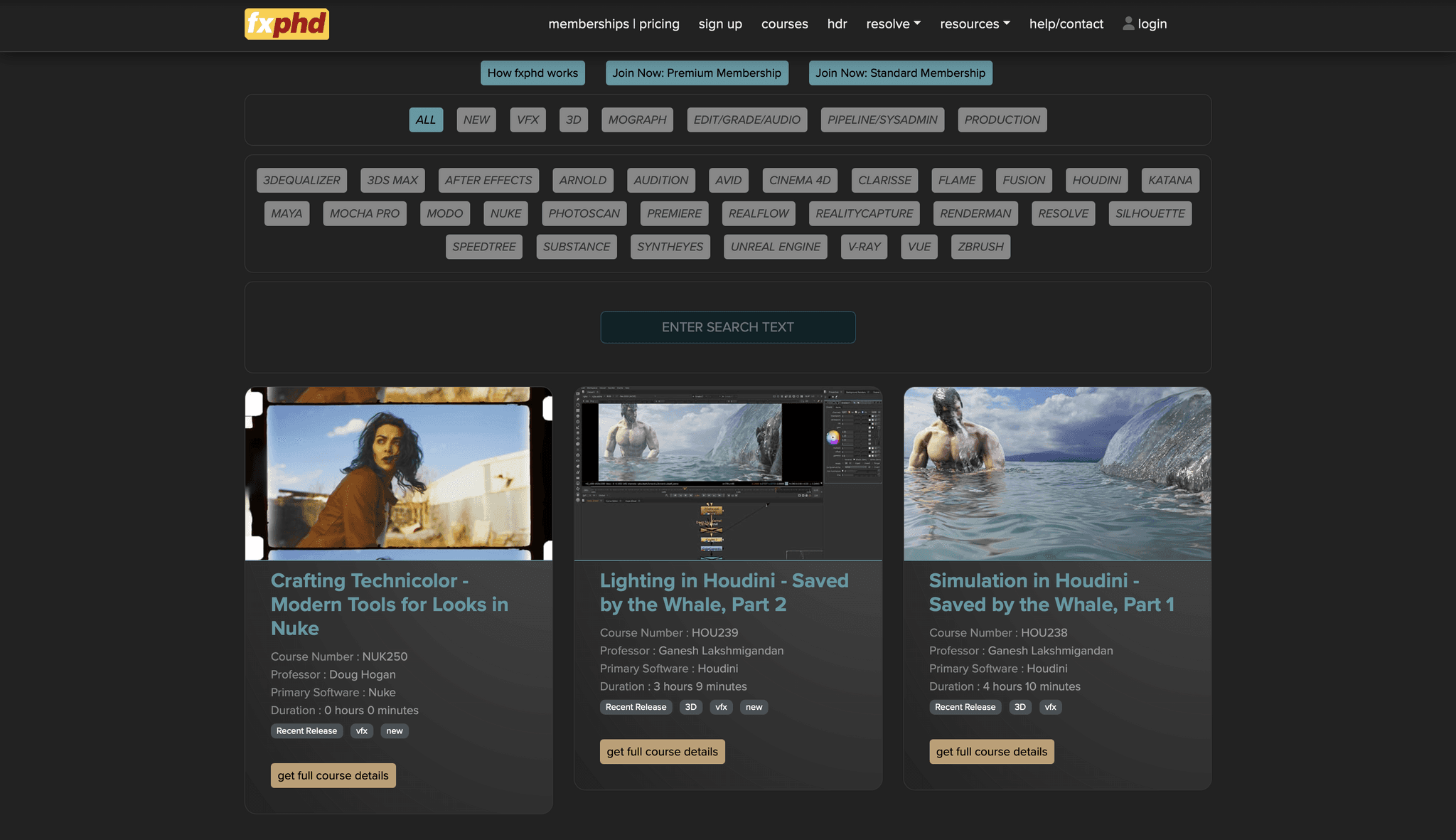The width and height of the screenshot is (1456, 840).
Task: Click the How fxphd works button
Action: pos(532,73)
